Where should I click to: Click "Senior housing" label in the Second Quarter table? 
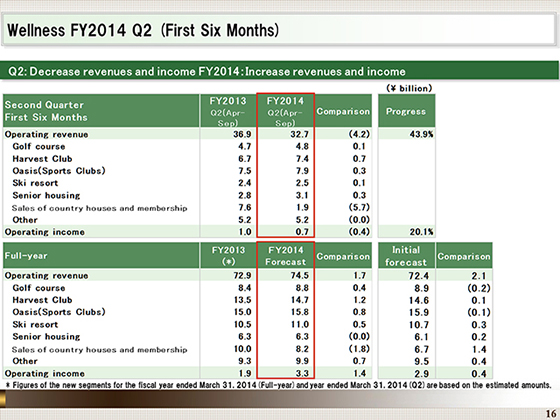[x=46, y=195]
